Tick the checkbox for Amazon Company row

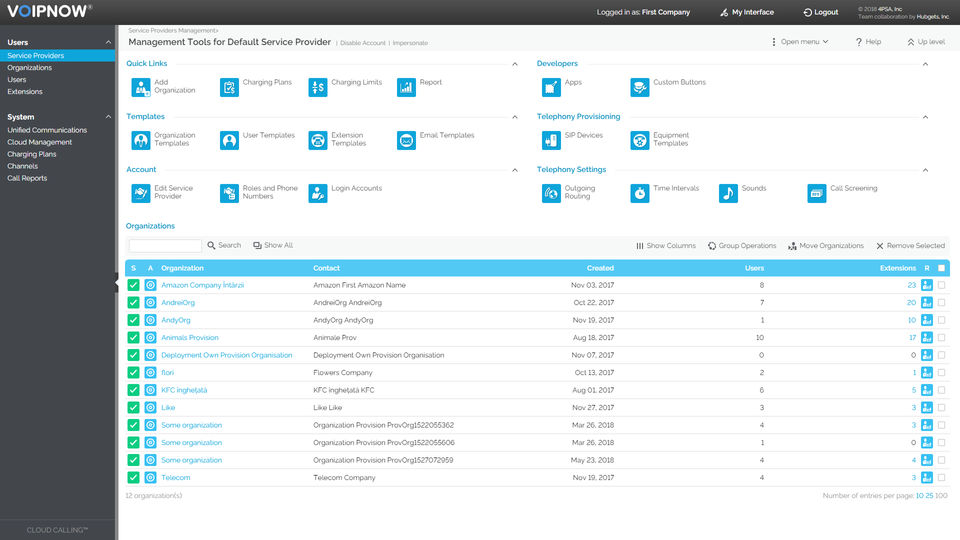pos(941,285)
